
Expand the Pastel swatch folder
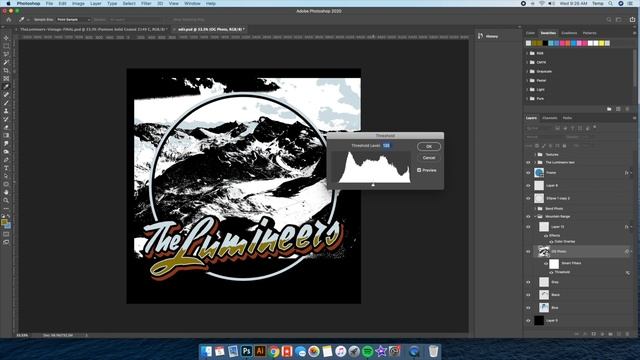[527, 80]
